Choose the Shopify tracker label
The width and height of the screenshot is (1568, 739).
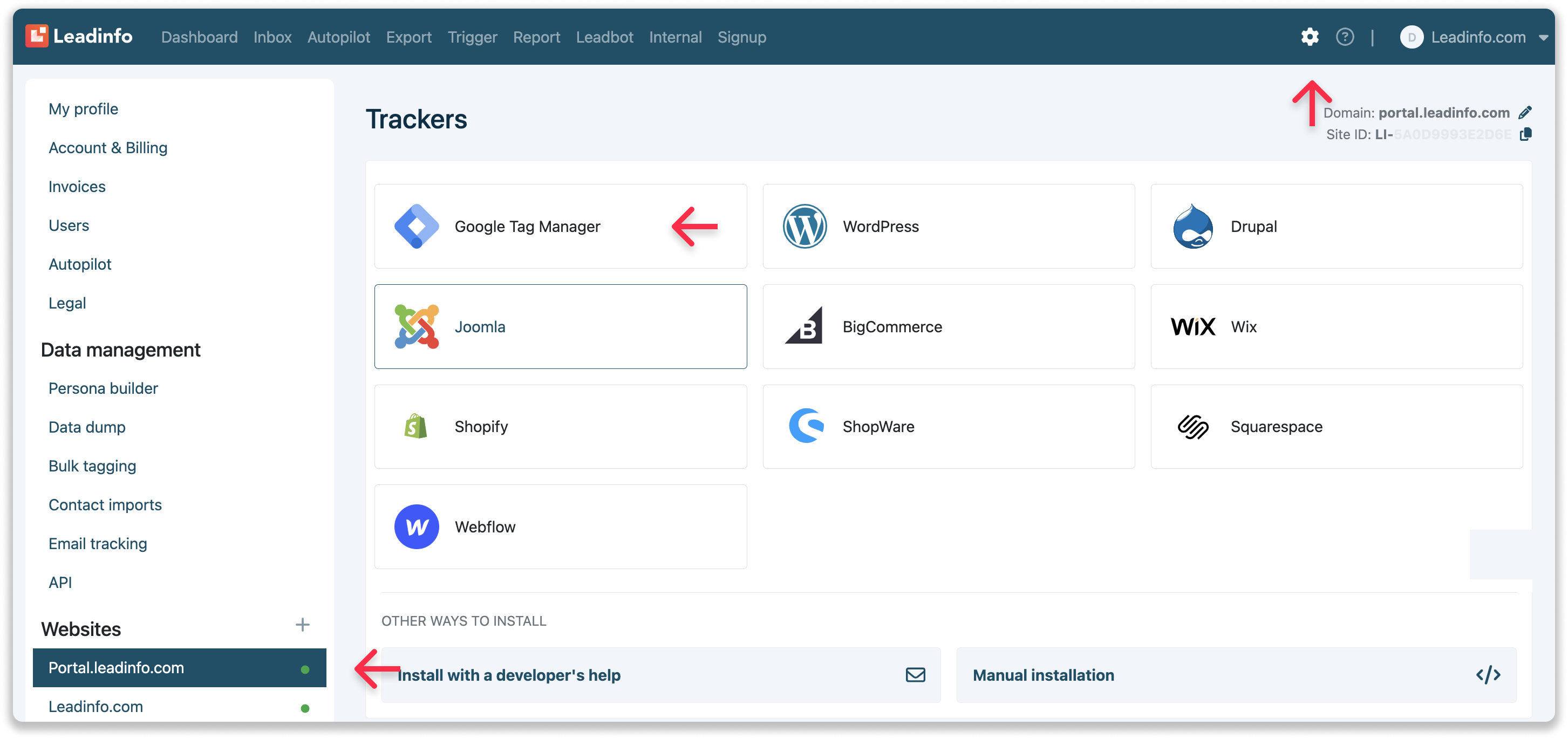[x=481, y=427]
